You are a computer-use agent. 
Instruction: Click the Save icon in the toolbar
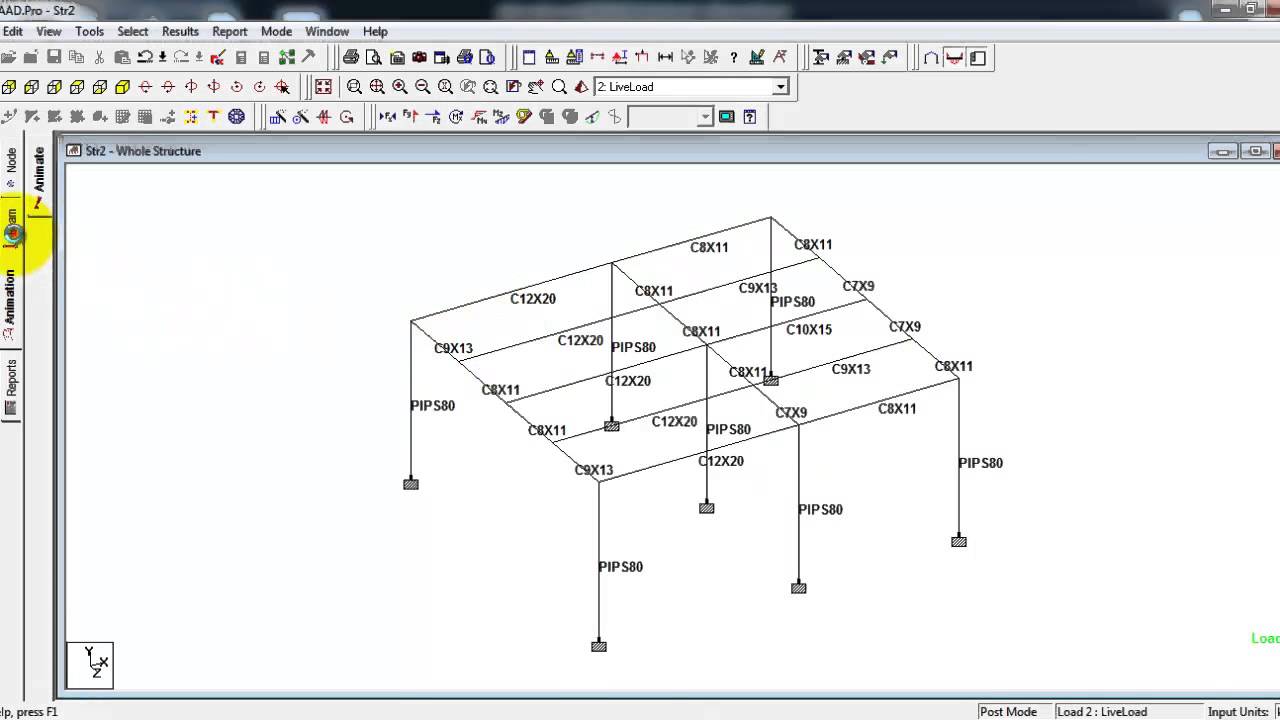click(53, 57)
